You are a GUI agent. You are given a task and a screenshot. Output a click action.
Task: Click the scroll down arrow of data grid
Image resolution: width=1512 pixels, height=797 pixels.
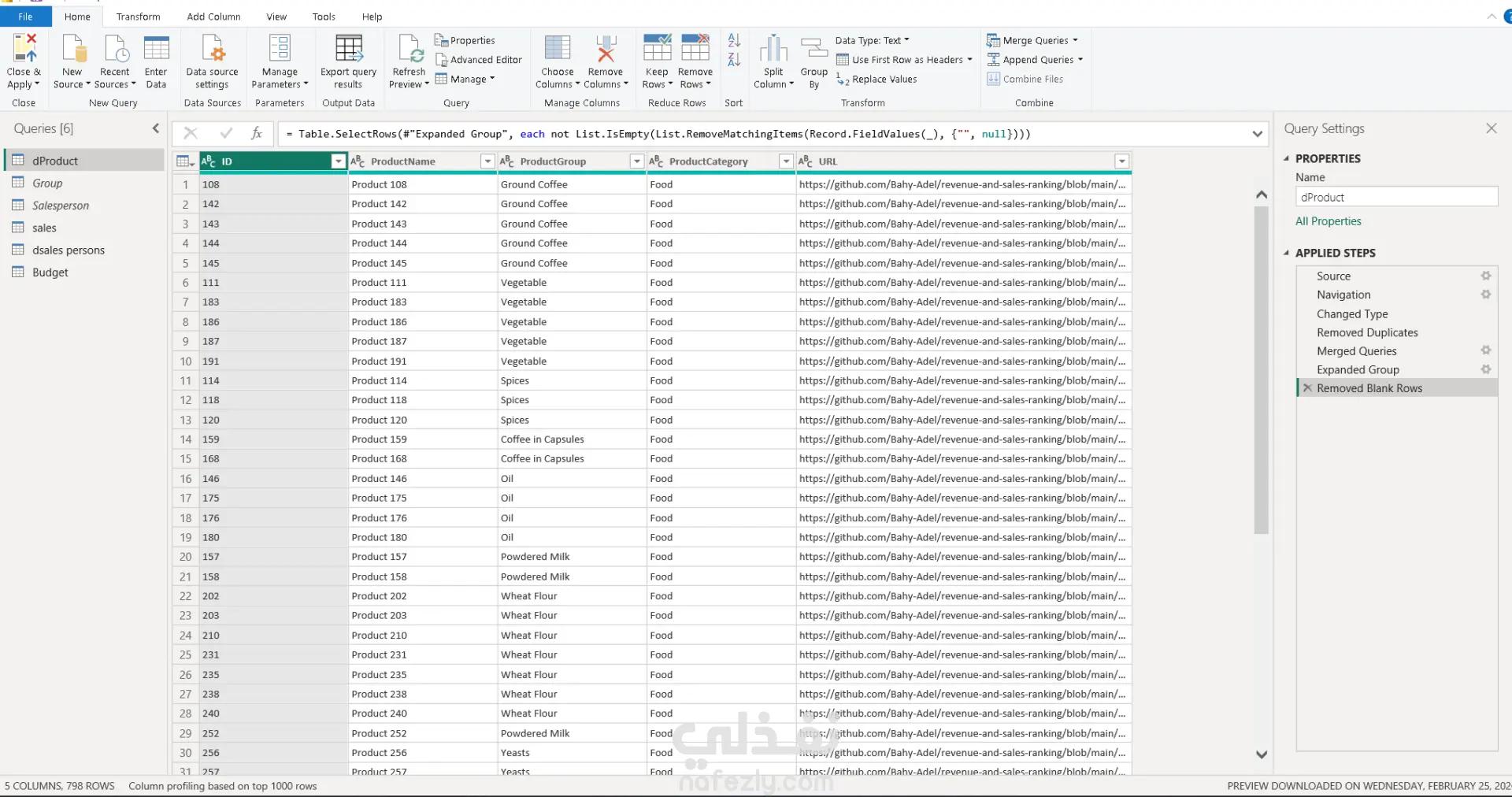coord(1261,754)
